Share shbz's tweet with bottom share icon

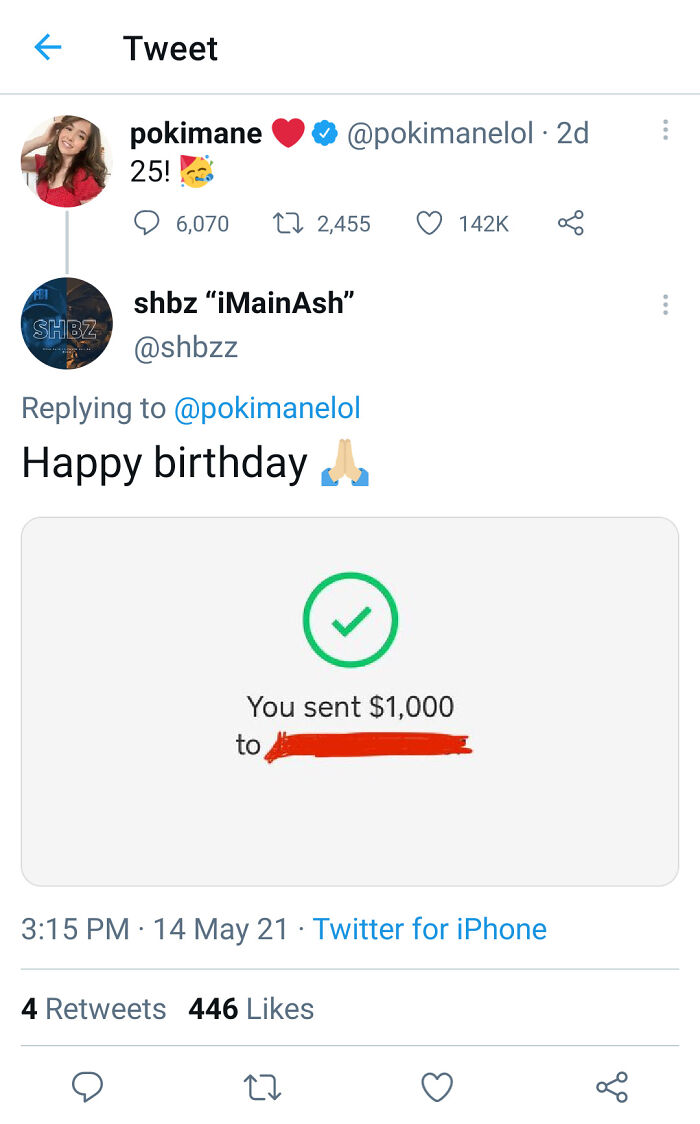click(x=612, y=1087)
